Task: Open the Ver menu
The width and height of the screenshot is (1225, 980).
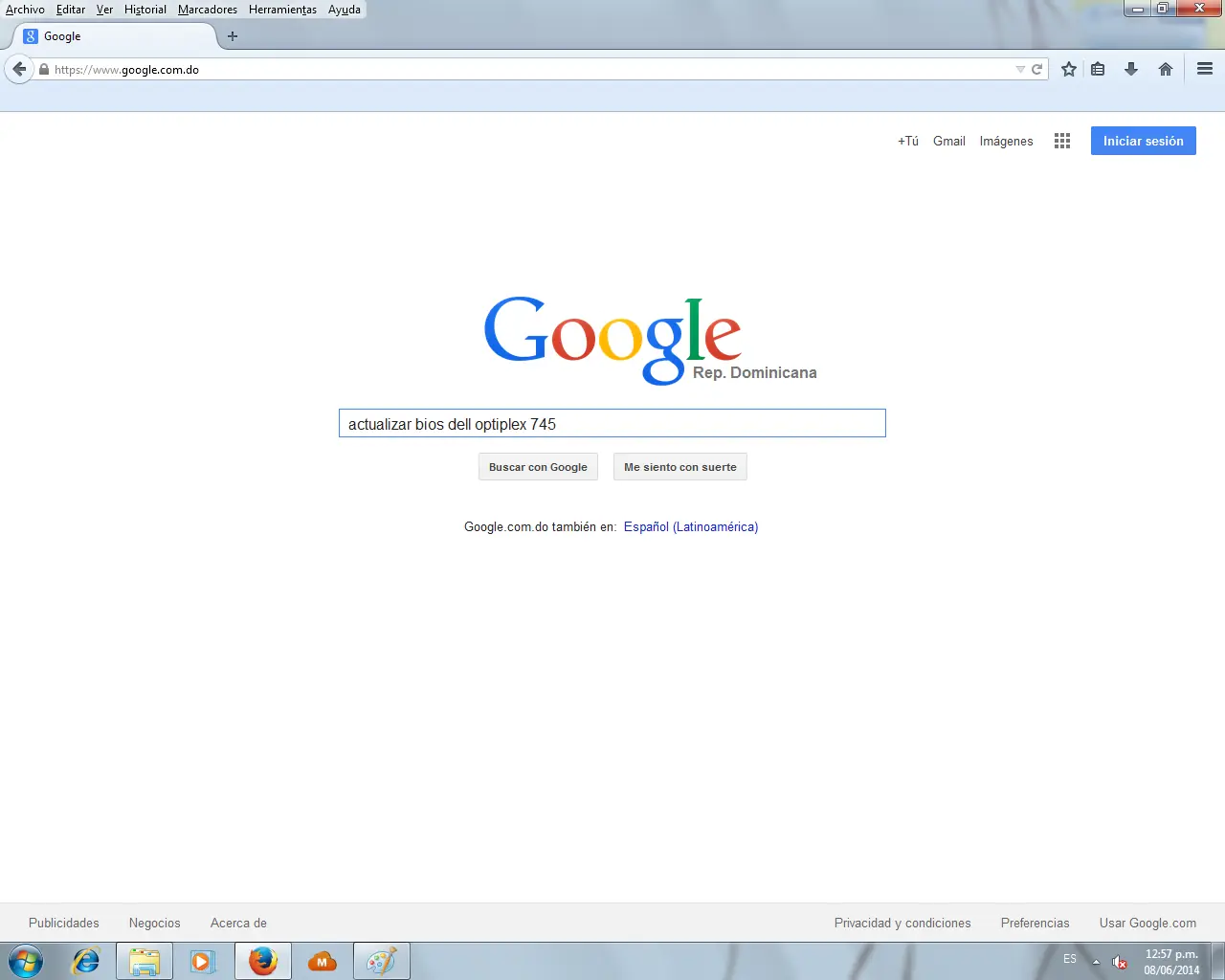Action: (x=104, y=10)
